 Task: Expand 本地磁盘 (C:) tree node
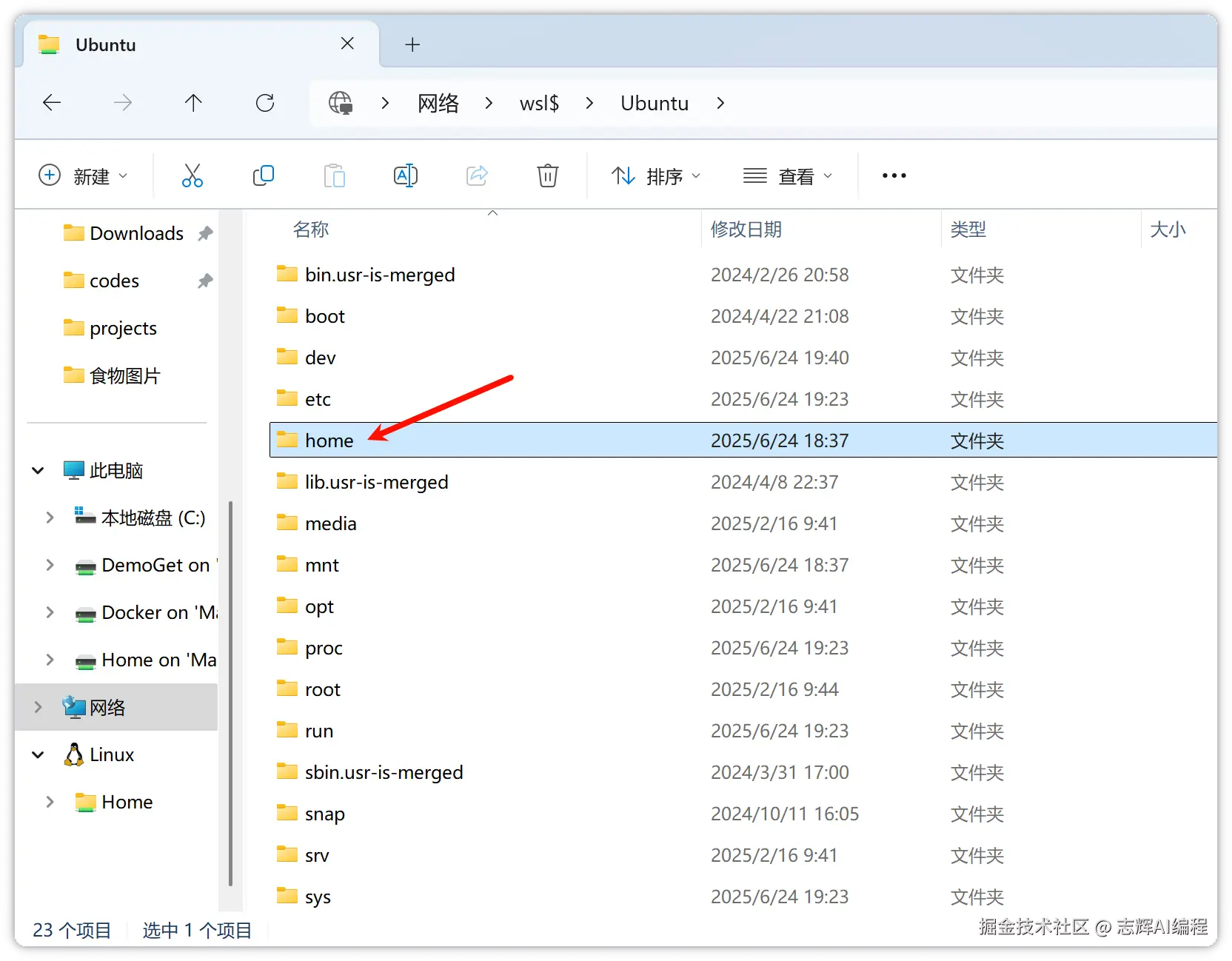50,518
